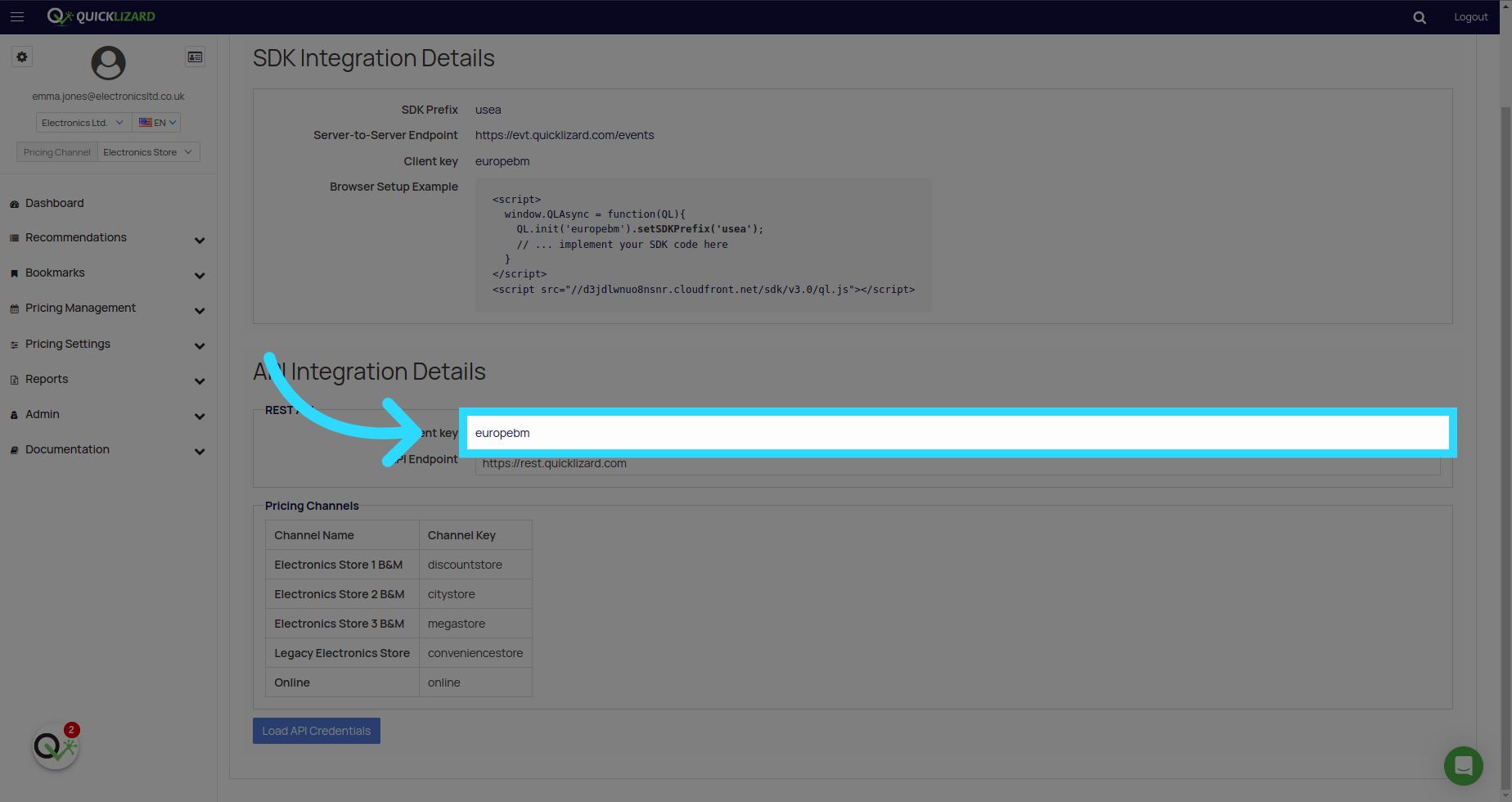The height and width of the screenshot is (802, 1512).
Task: Open the ID card icon in sidebar
Action: coord(195,57)
